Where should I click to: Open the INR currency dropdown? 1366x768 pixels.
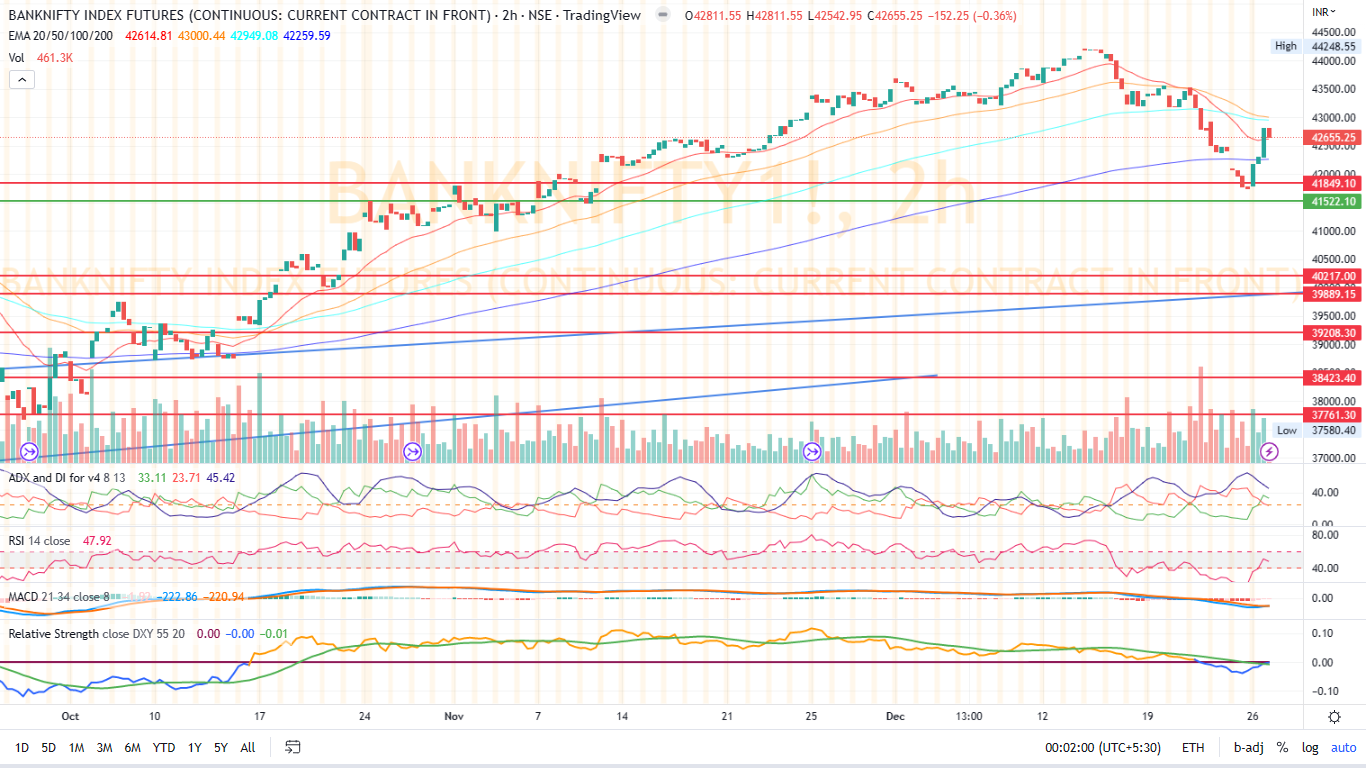1324,12
